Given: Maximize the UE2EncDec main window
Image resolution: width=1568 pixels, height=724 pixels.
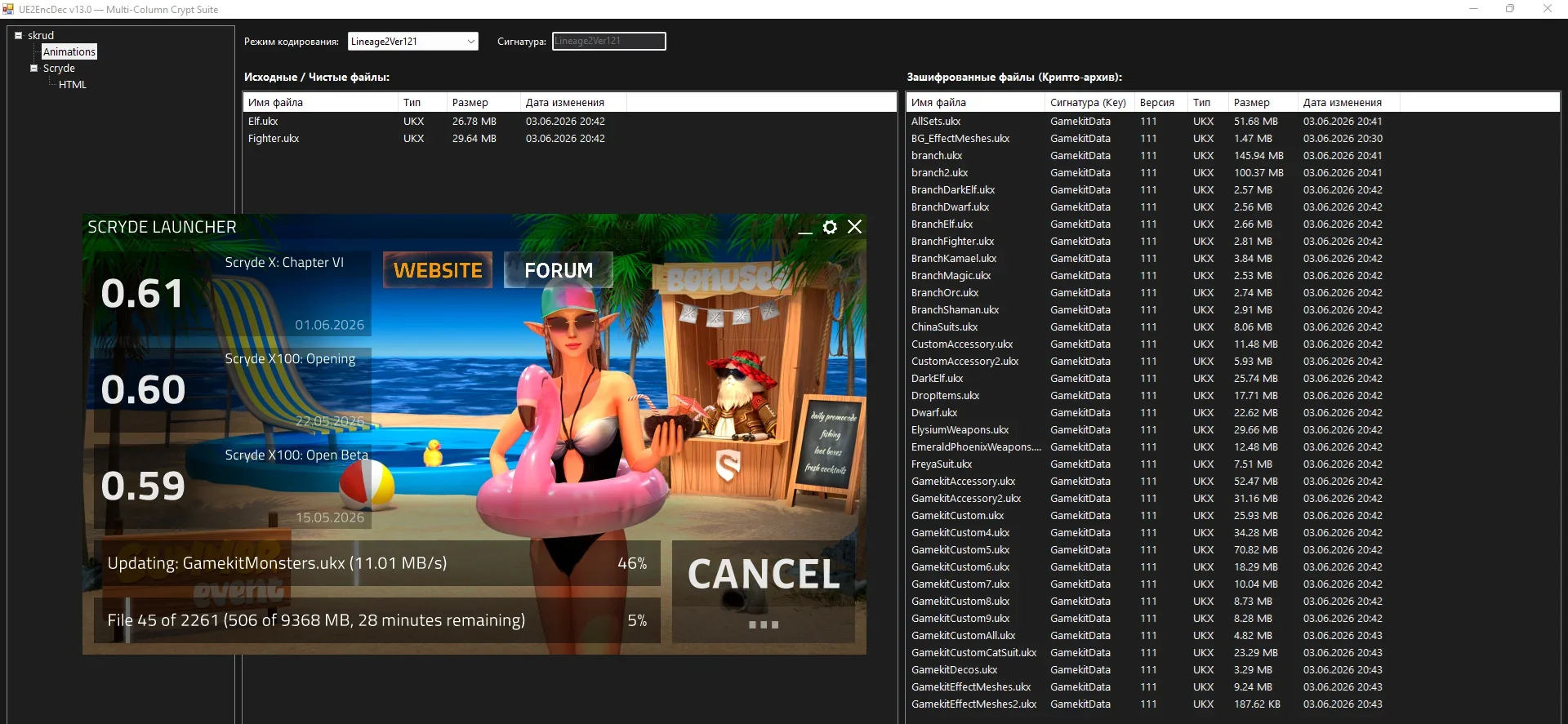Looking at the screenshot, I should (1510, 9).
